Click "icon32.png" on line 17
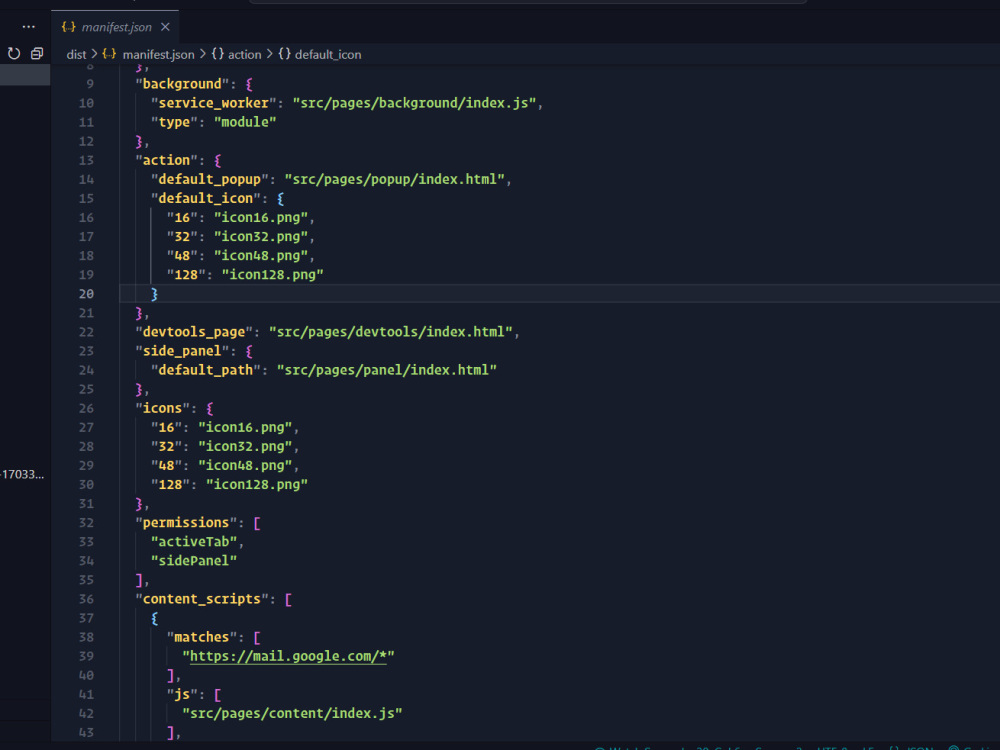The image size is (1000, 750). [261, 237]
